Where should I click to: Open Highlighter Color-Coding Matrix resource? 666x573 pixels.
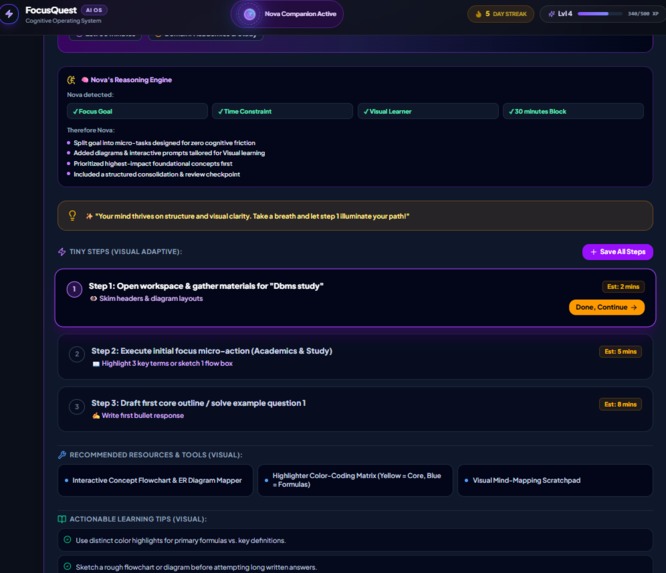point(355,480)
